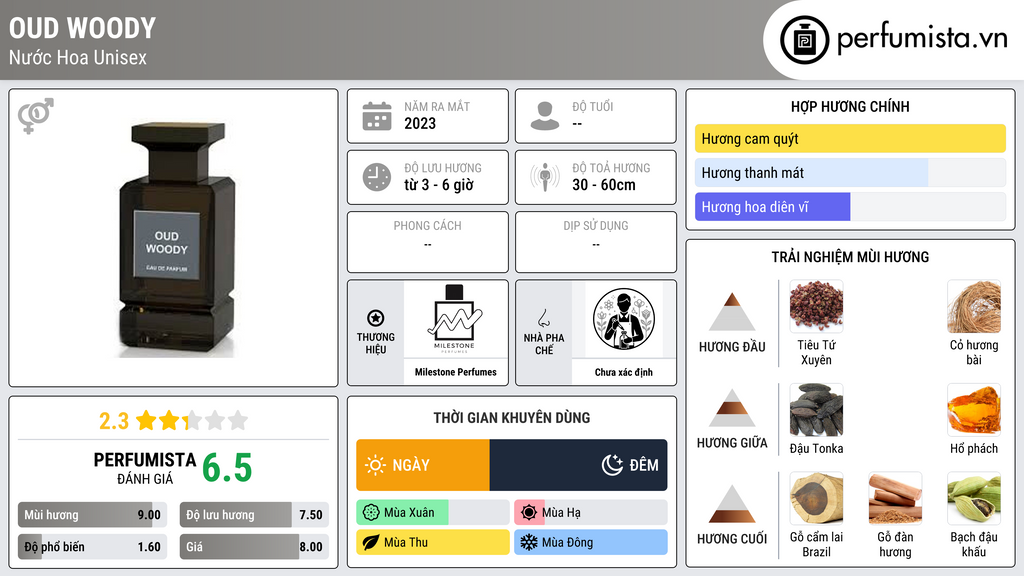This screenshot has width=1024, height=576.
Task: Click the star rating row beside 2.3
Action: (x=192, y=420)
